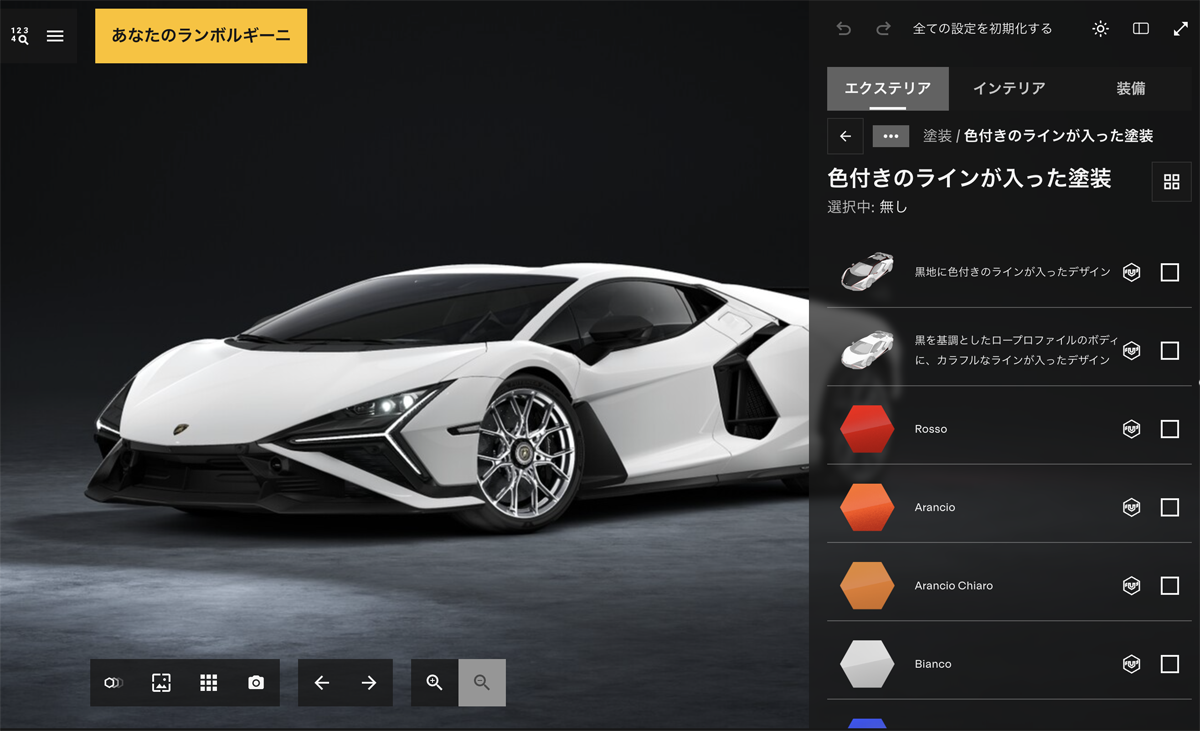This screenshot has height=731, width=1200.
Task: Toggle the side panel layout icon
Action: (1140, 29)
